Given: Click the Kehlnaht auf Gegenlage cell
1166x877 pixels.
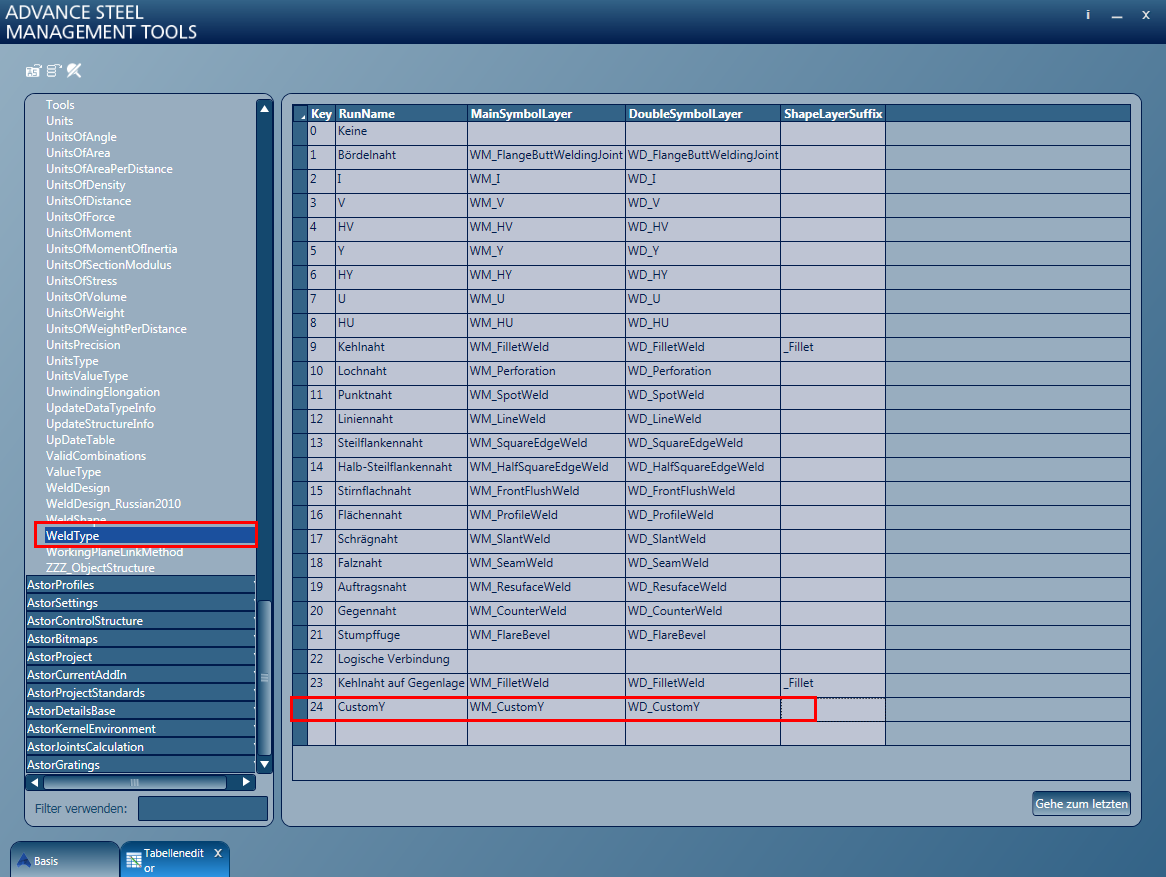Looking at the screenshot, I should 402,683.
